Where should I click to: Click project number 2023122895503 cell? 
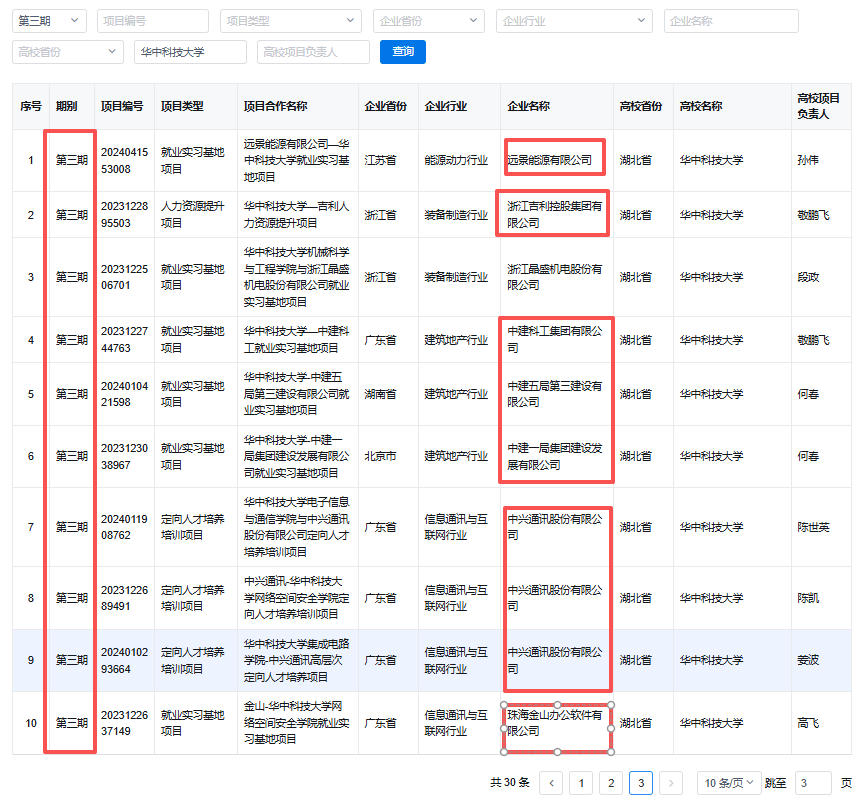[x=124, y=215]
